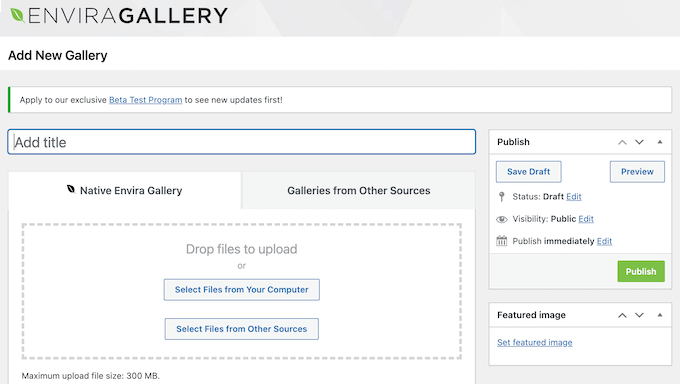Click the leaf icon on Native Envira Gallery tab
The width and height of the screenshot is (680, 384).
coord(71,189)
